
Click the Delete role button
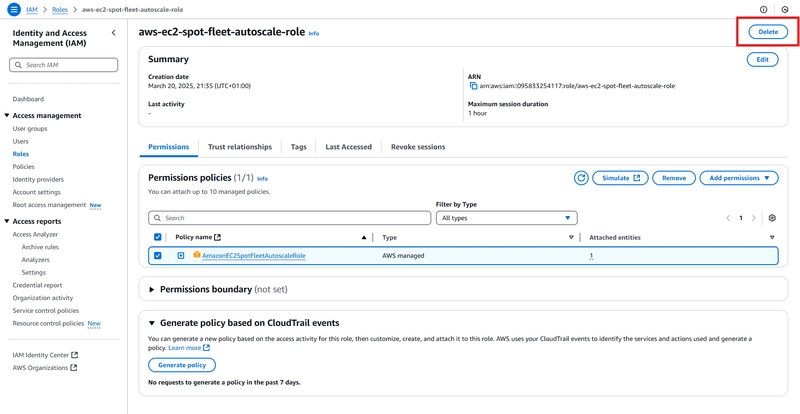(x=768, y=32)
